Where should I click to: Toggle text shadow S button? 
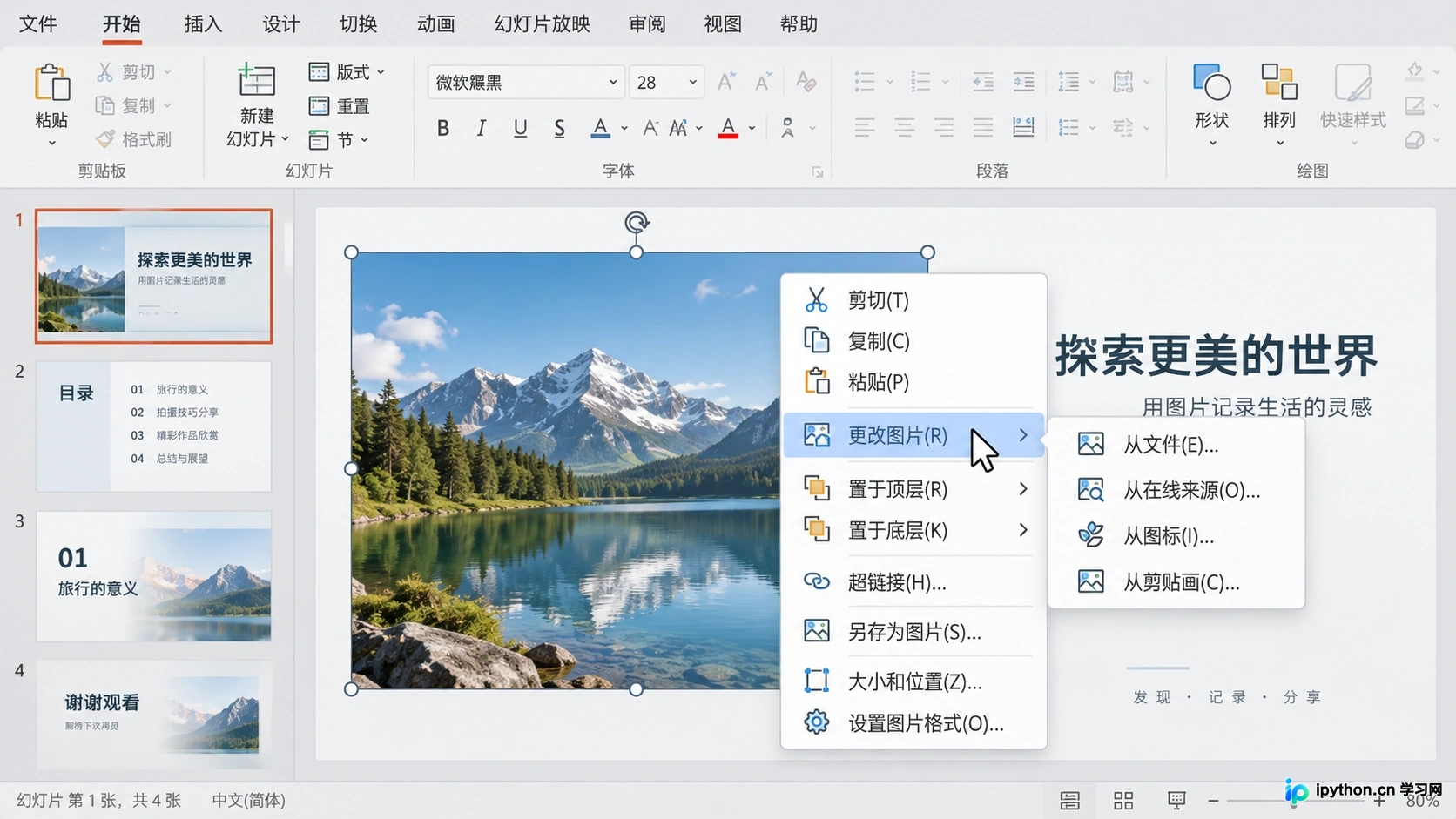tap(559, 128)
